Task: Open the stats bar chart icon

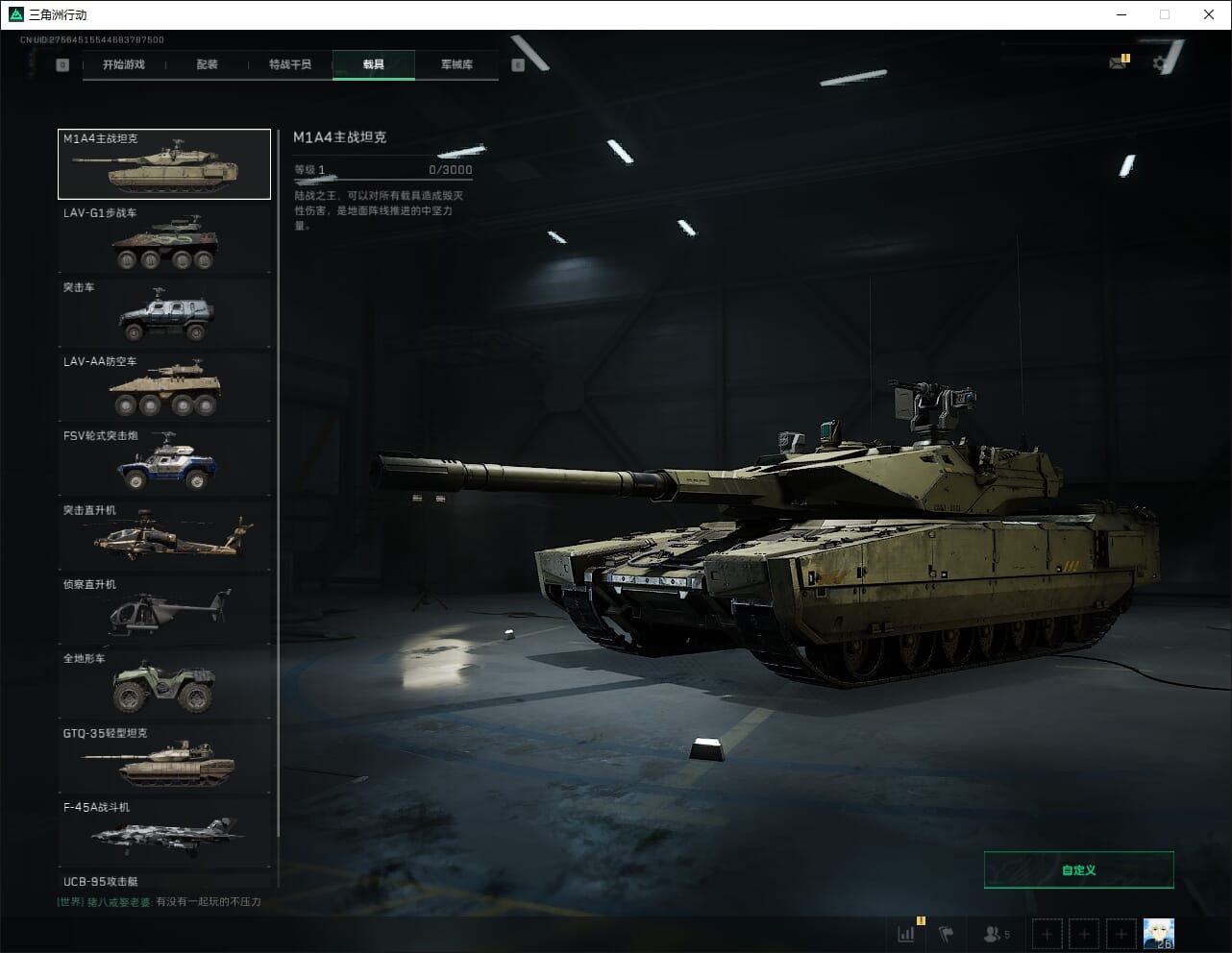Action: [x=905, y=933]
